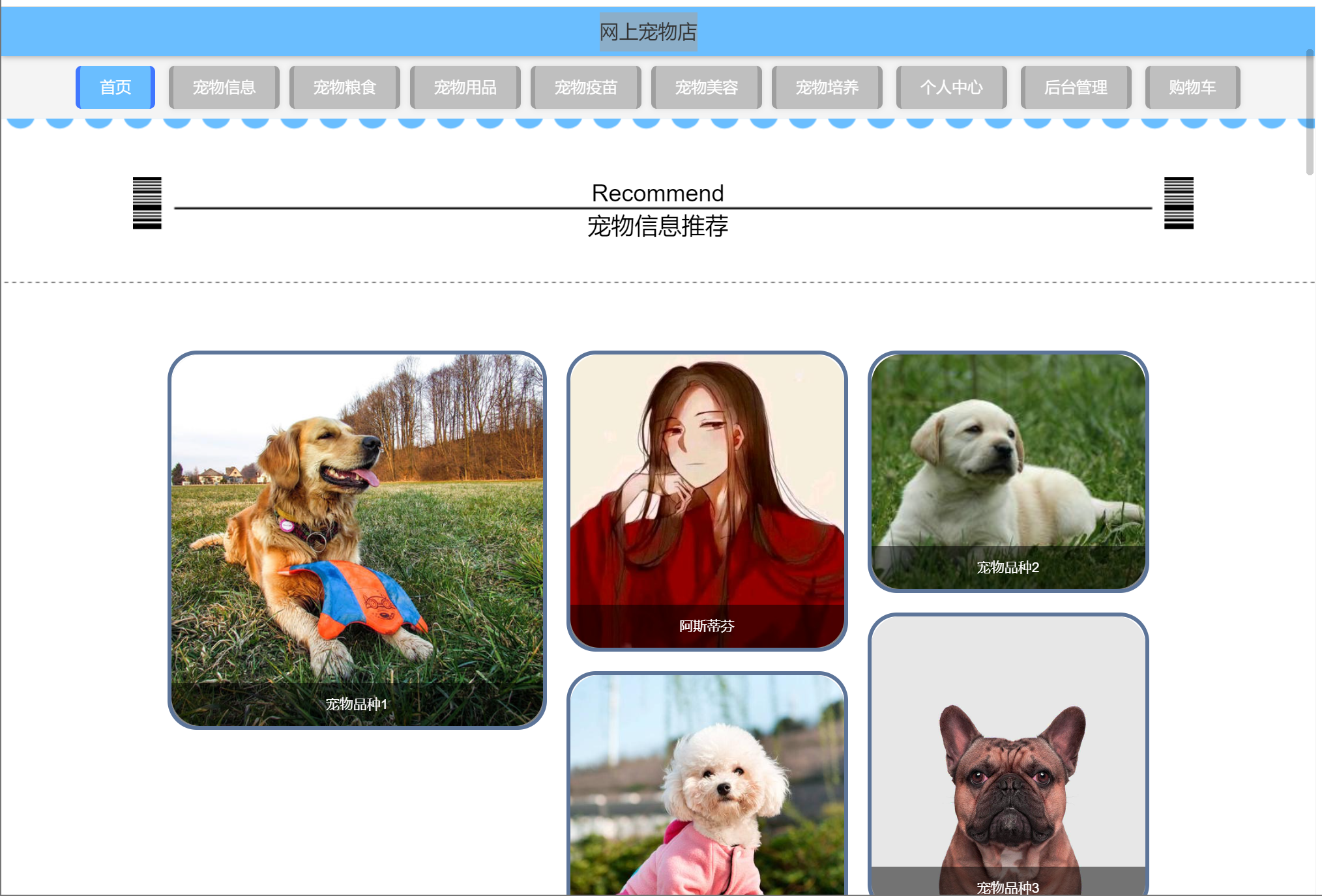
Task: Navigate to 宠物疫苗 page
Action: point(585,87)
